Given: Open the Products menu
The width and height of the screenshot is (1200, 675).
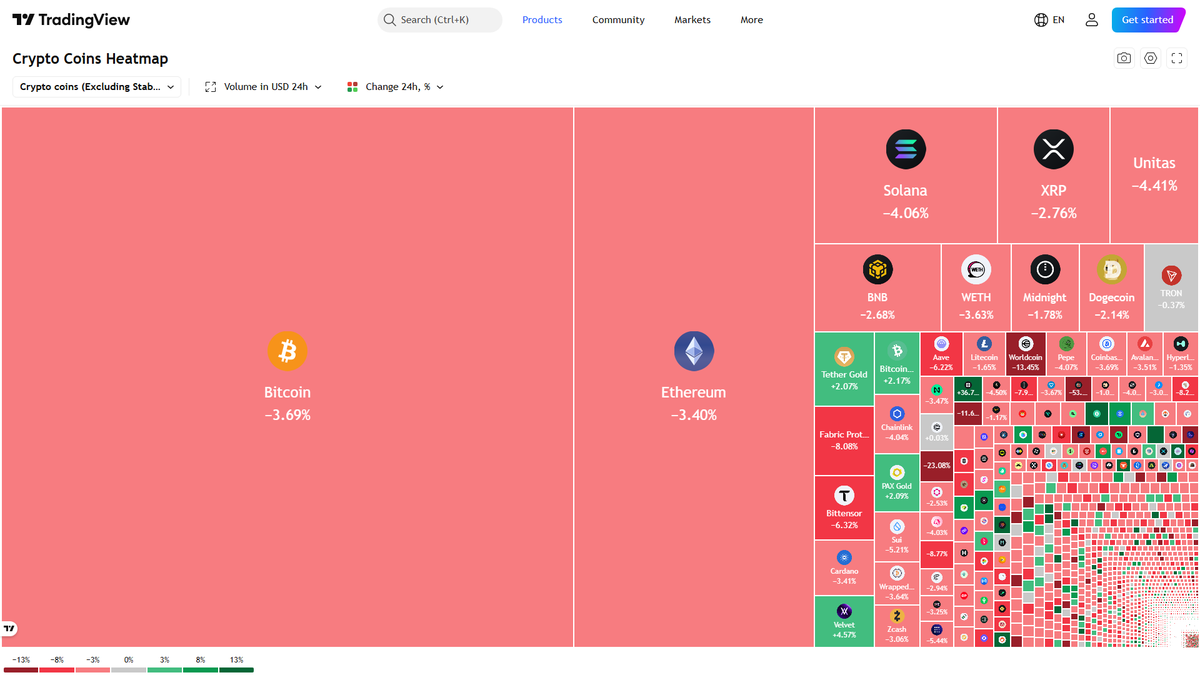Looking at the screenshot, I should 542,20.
